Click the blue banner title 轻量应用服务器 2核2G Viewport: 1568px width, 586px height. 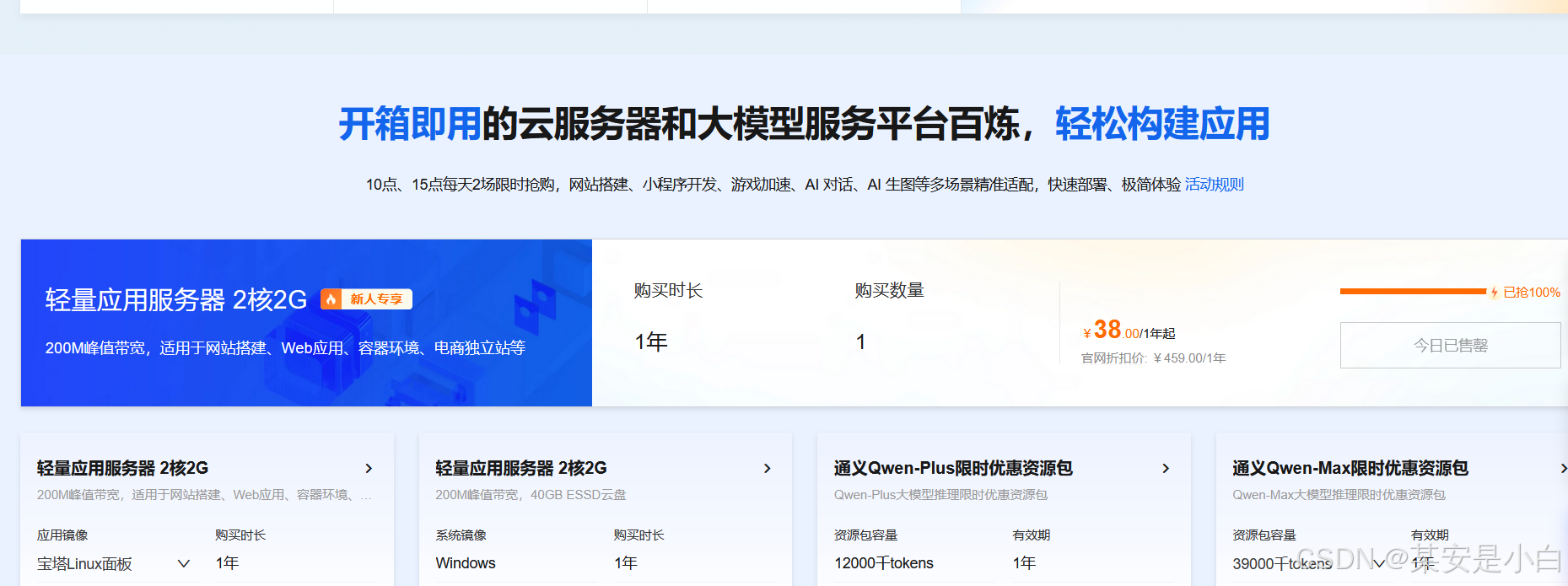[176, 299]
